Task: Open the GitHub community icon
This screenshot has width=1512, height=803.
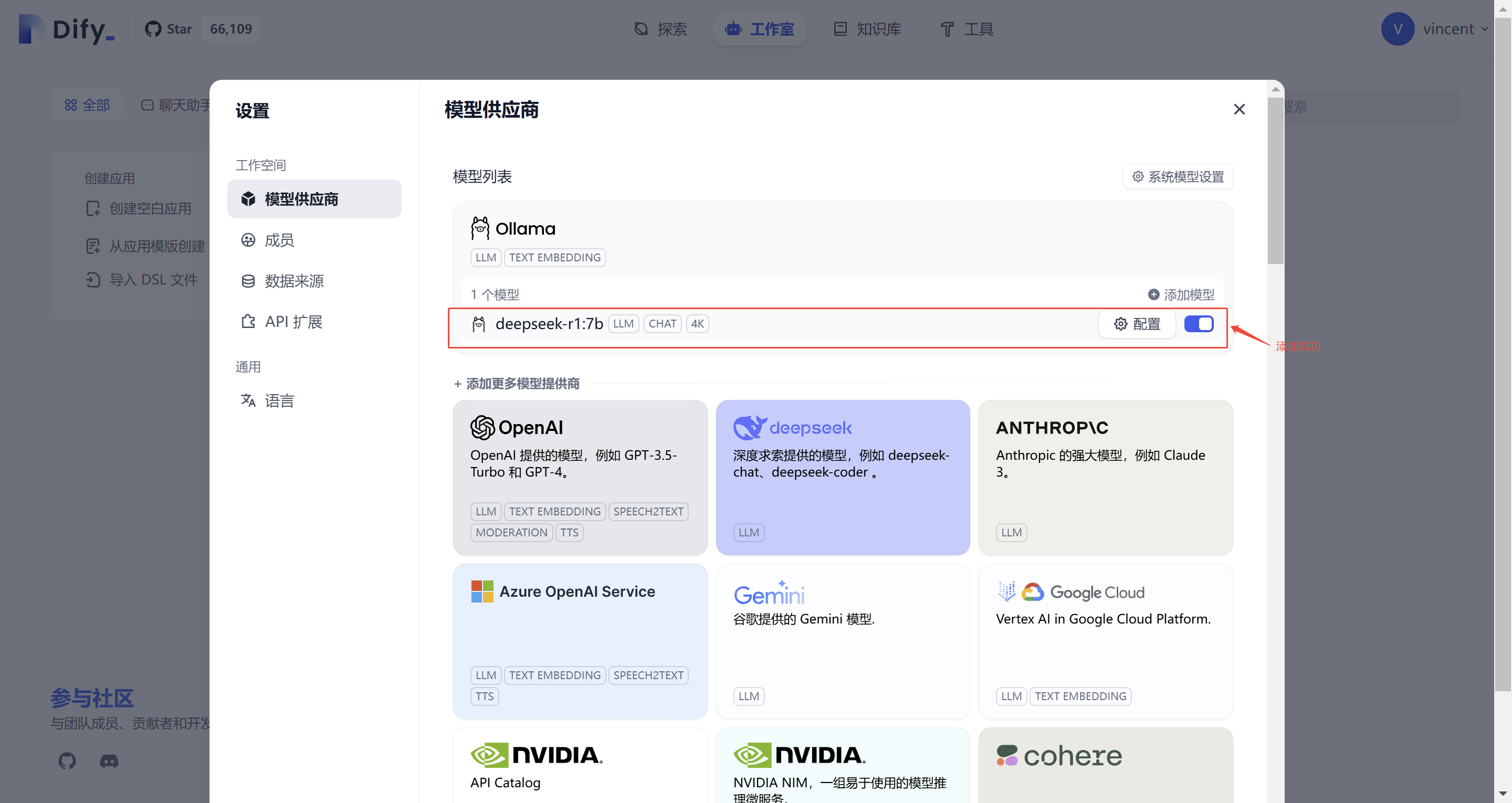Action: (67, 760)
